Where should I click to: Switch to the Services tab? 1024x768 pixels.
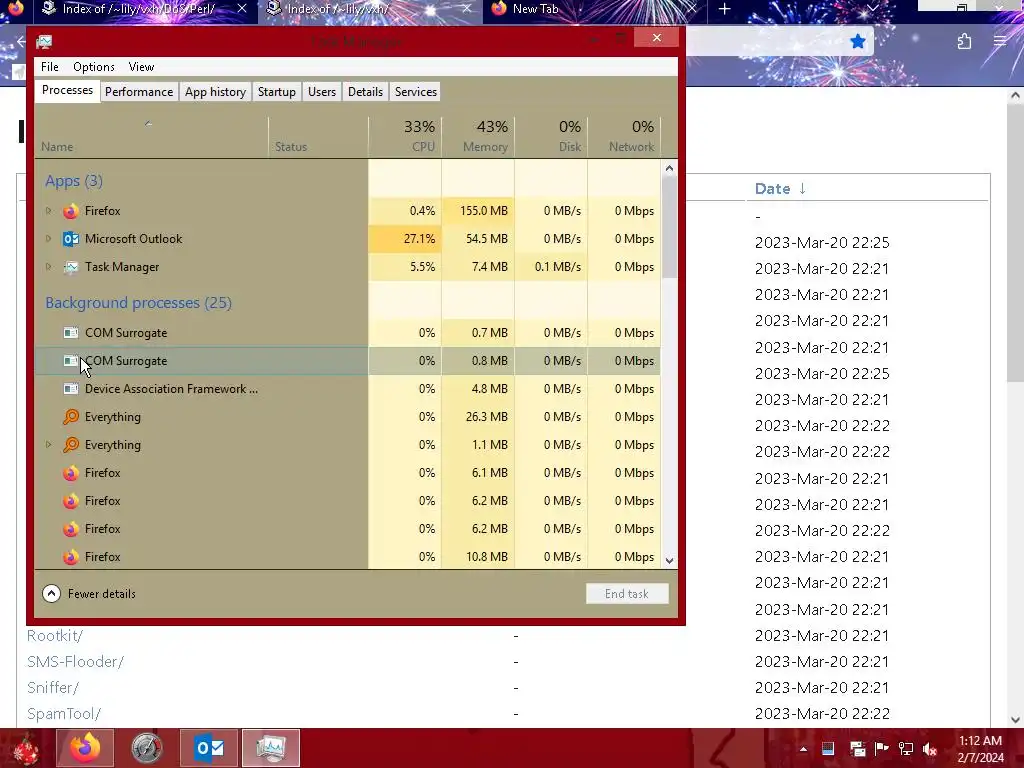coord(415,92)
